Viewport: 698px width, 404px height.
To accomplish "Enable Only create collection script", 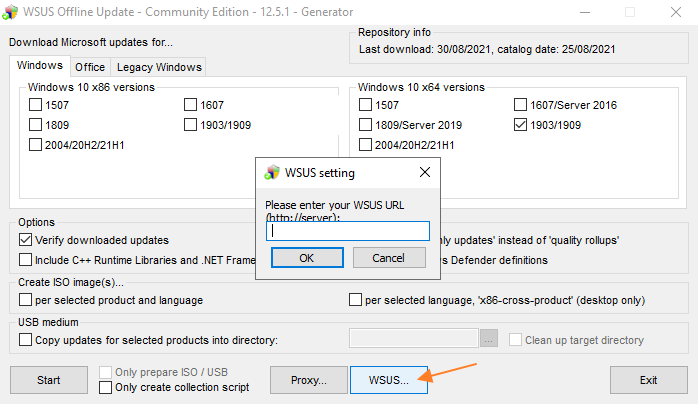I will click(106, 387).
